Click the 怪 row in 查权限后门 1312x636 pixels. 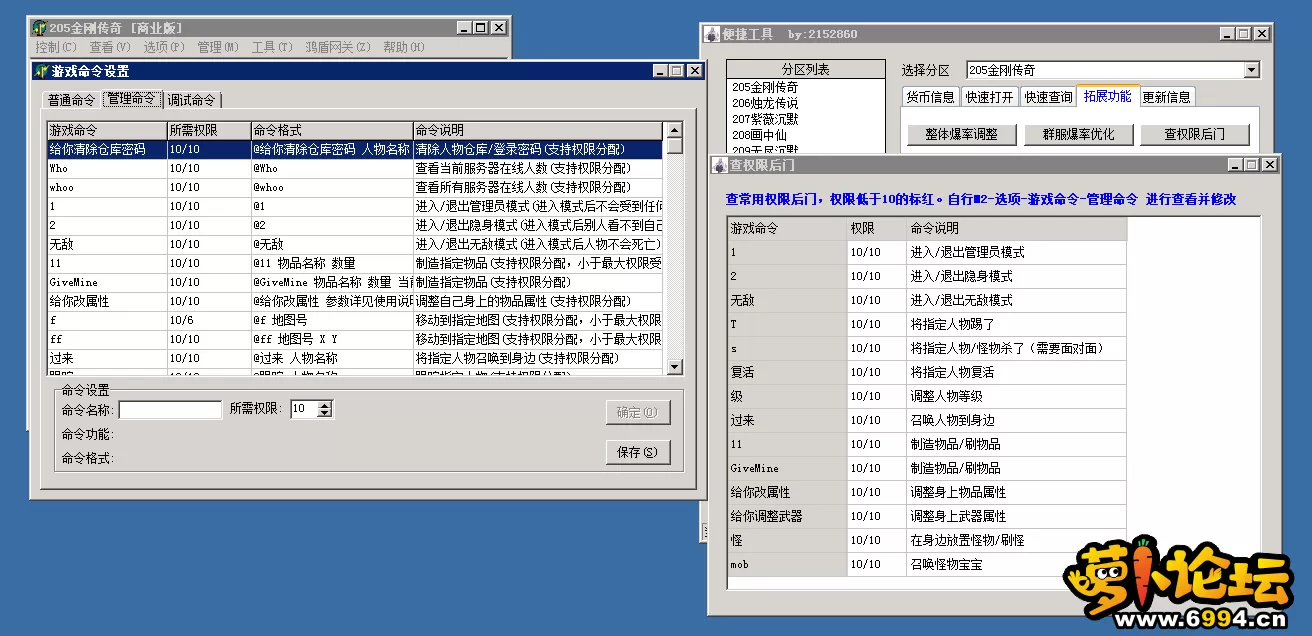927,540
